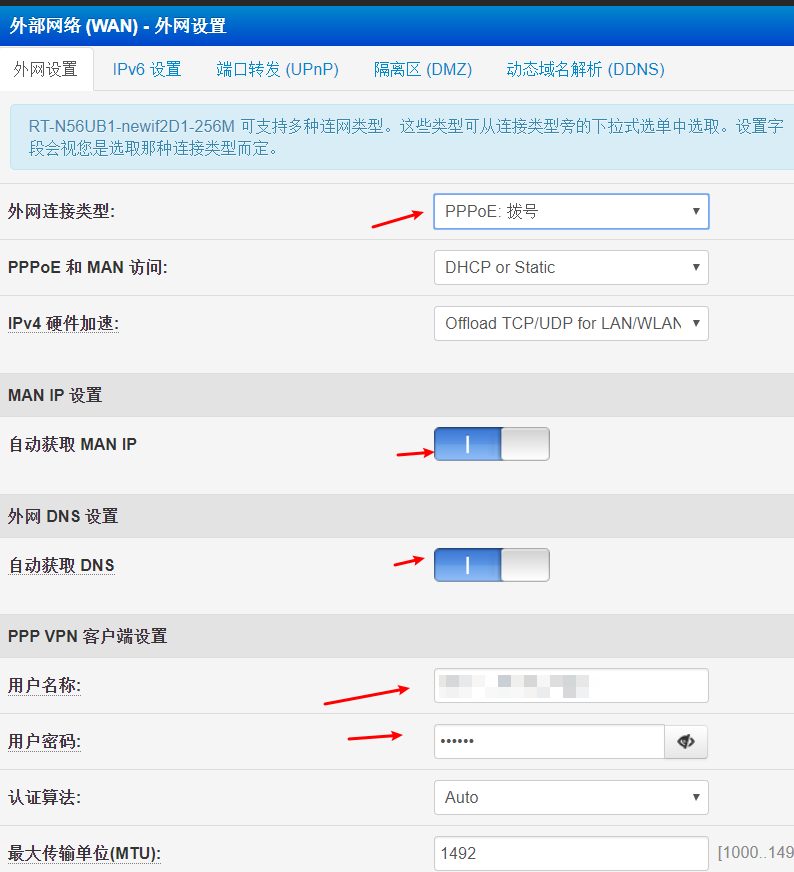The width and height of the screenshot is (794, 872).
Task: Select the 动态域名解析 (DDNS) tab
Action: pos(585,69)
